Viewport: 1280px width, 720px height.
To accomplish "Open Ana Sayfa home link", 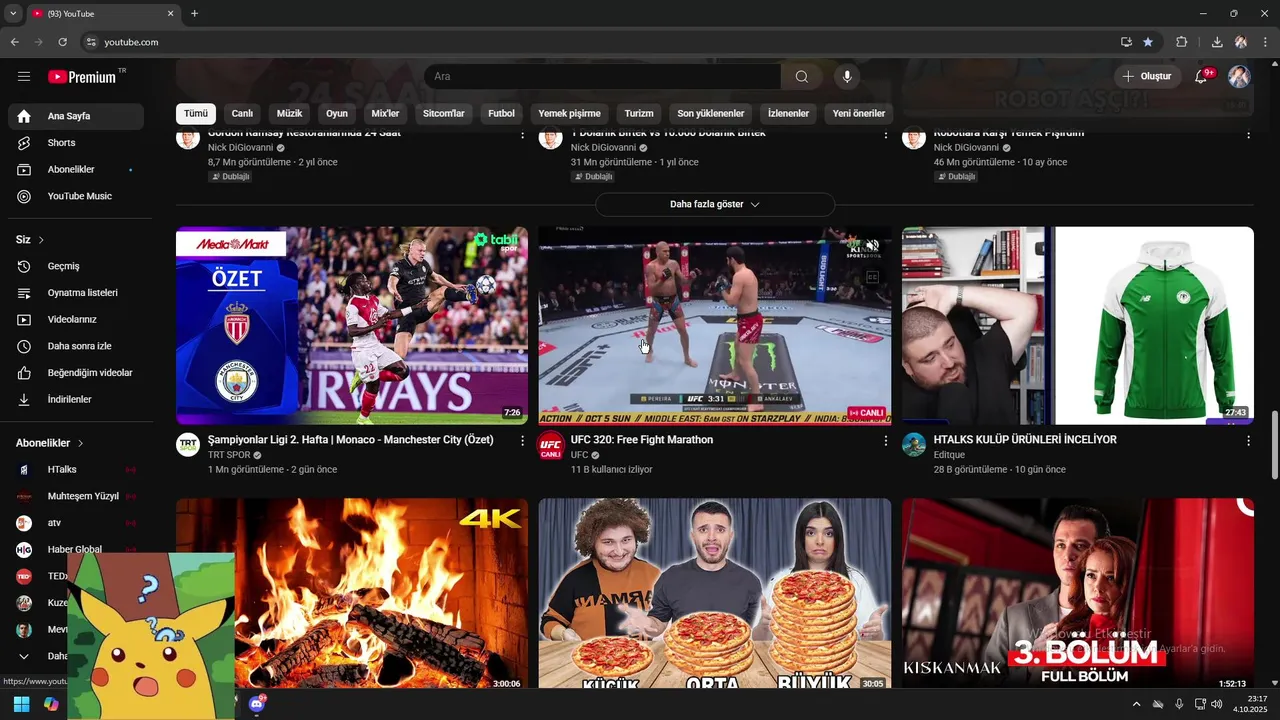I will tap(76, 116).
